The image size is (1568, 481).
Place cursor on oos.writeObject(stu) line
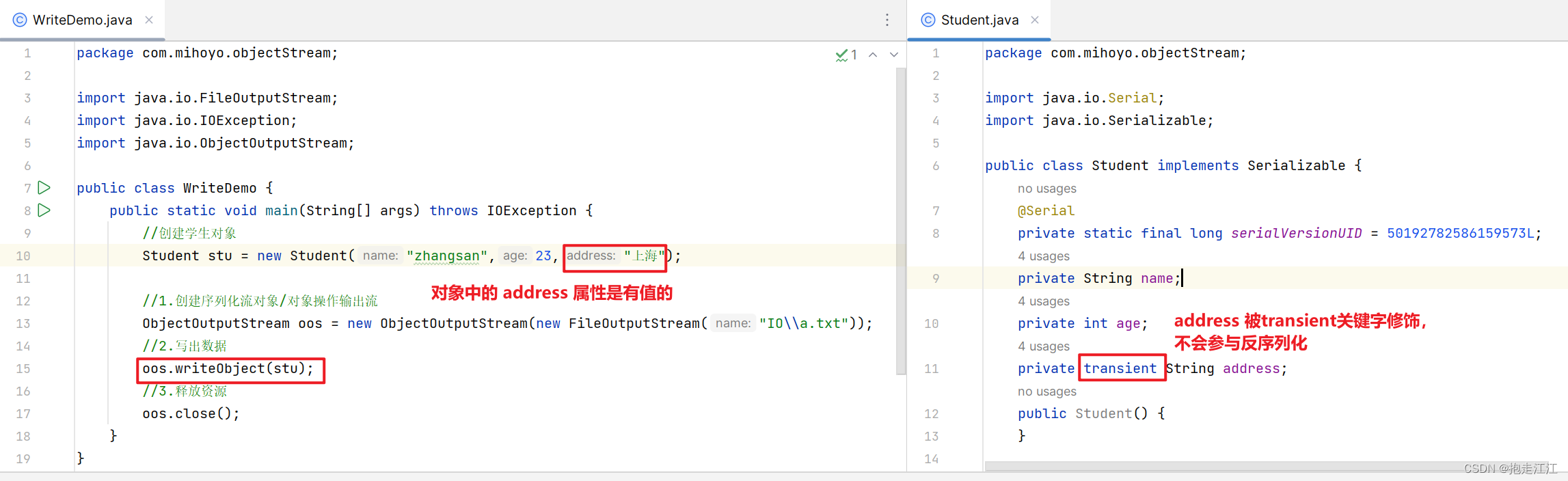tap(228, 369)
